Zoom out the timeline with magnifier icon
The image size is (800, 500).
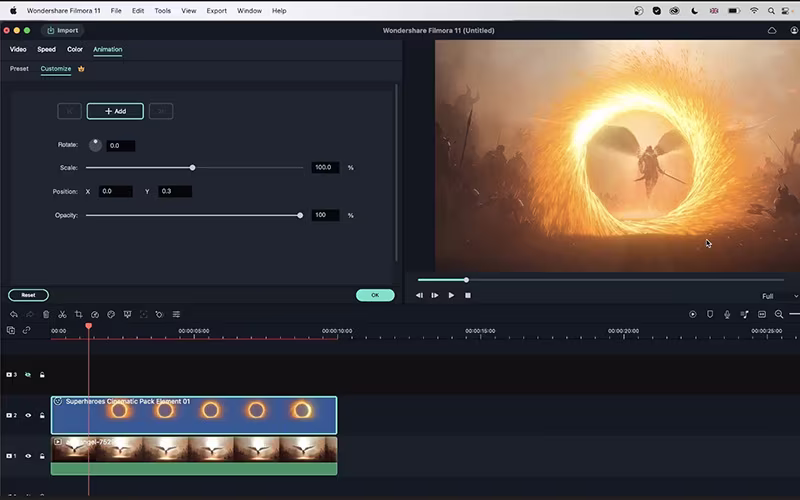coord(779,314)
